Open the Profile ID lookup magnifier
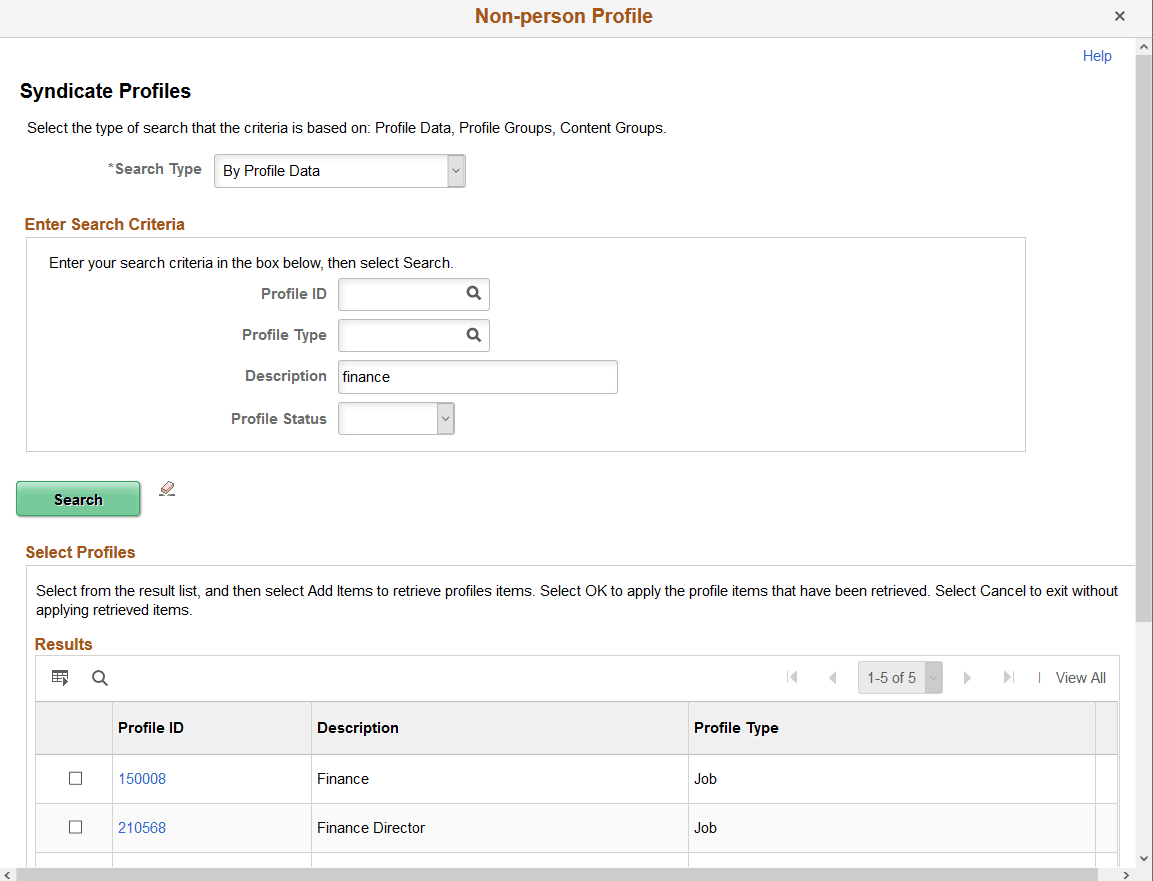Viewport: 1153px width, 881px height. [x=474, y=294]
